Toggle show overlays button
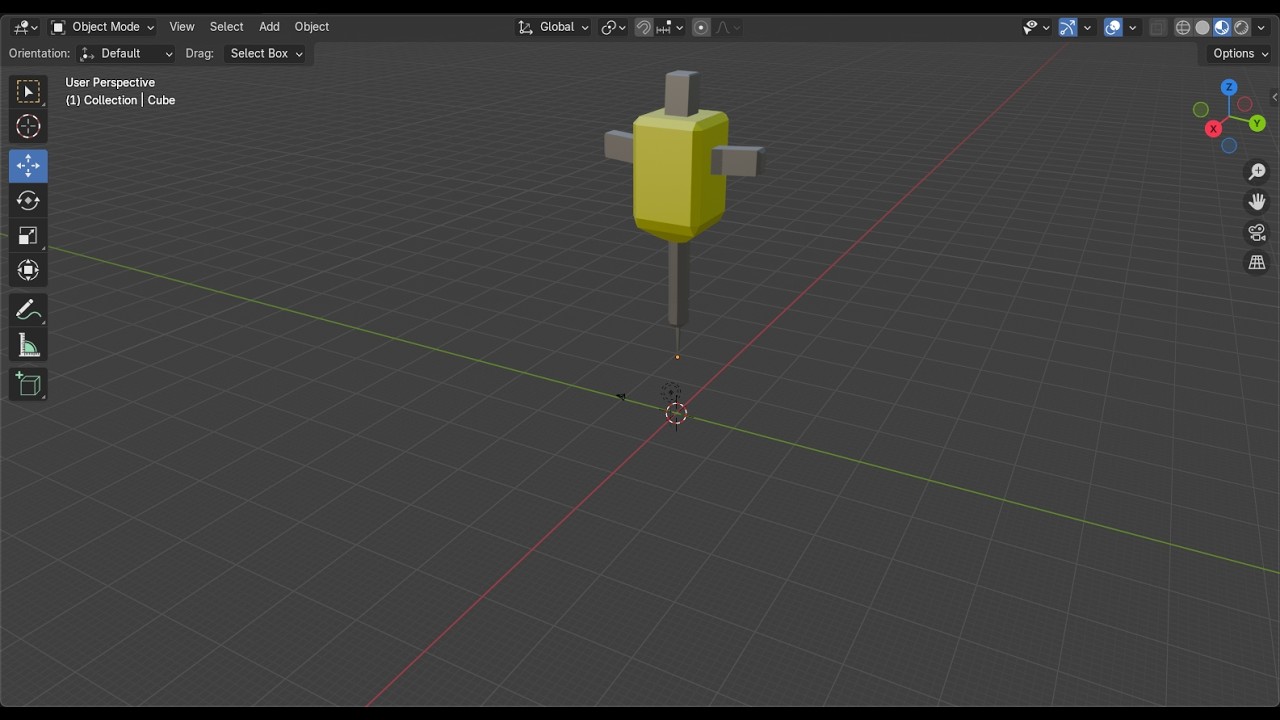Viewport: 1280px width, 720px height. pyautogui.click(x=1113, y=27)
